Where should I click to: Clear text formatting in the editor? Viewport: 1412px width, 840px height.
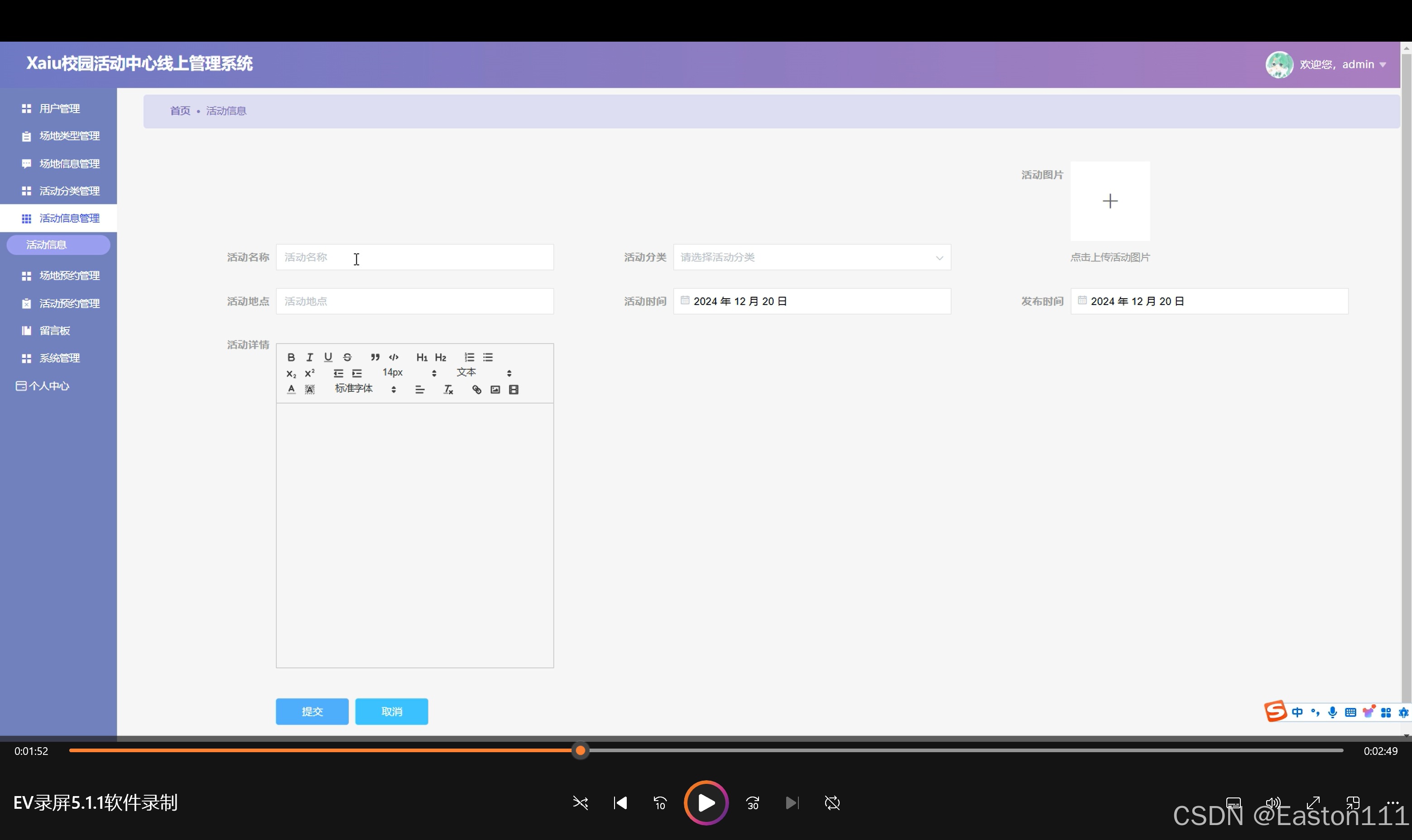click(x=448, y=389)
